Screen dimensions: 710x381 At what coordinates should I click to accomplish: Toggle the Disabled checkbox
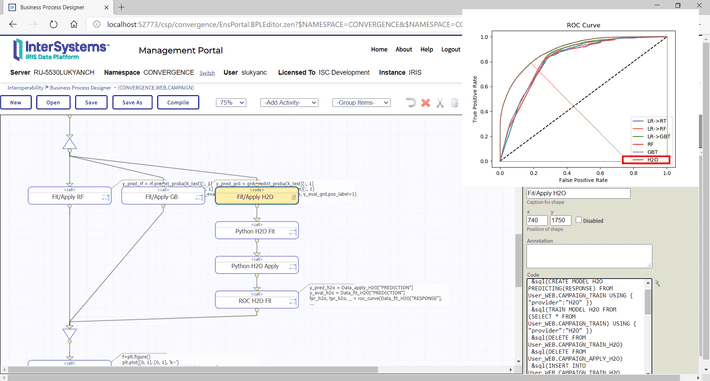(x=578, y=220)
